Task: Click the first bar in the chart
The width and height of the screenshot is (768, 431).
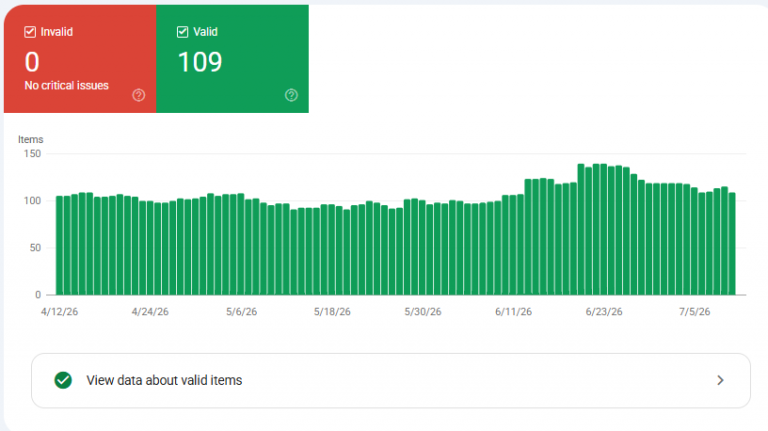Action: point(59,245)
